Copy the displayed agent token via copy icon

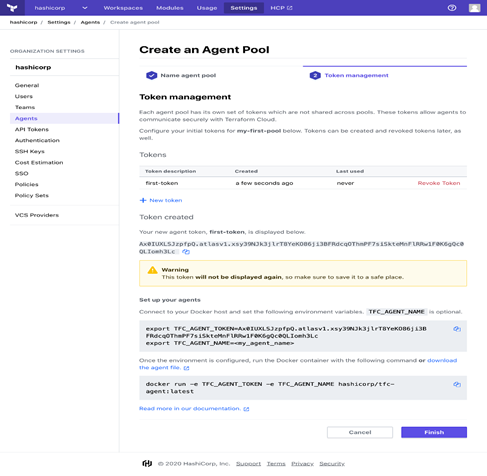point(186,252)
